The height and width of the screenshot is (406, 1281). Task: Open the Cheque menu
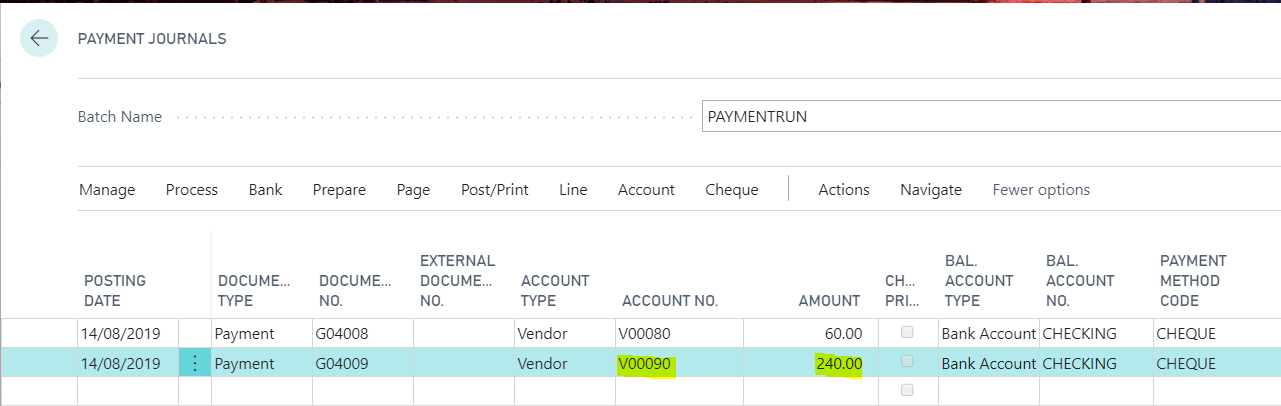pyautogui.click(x=731, y=190)
